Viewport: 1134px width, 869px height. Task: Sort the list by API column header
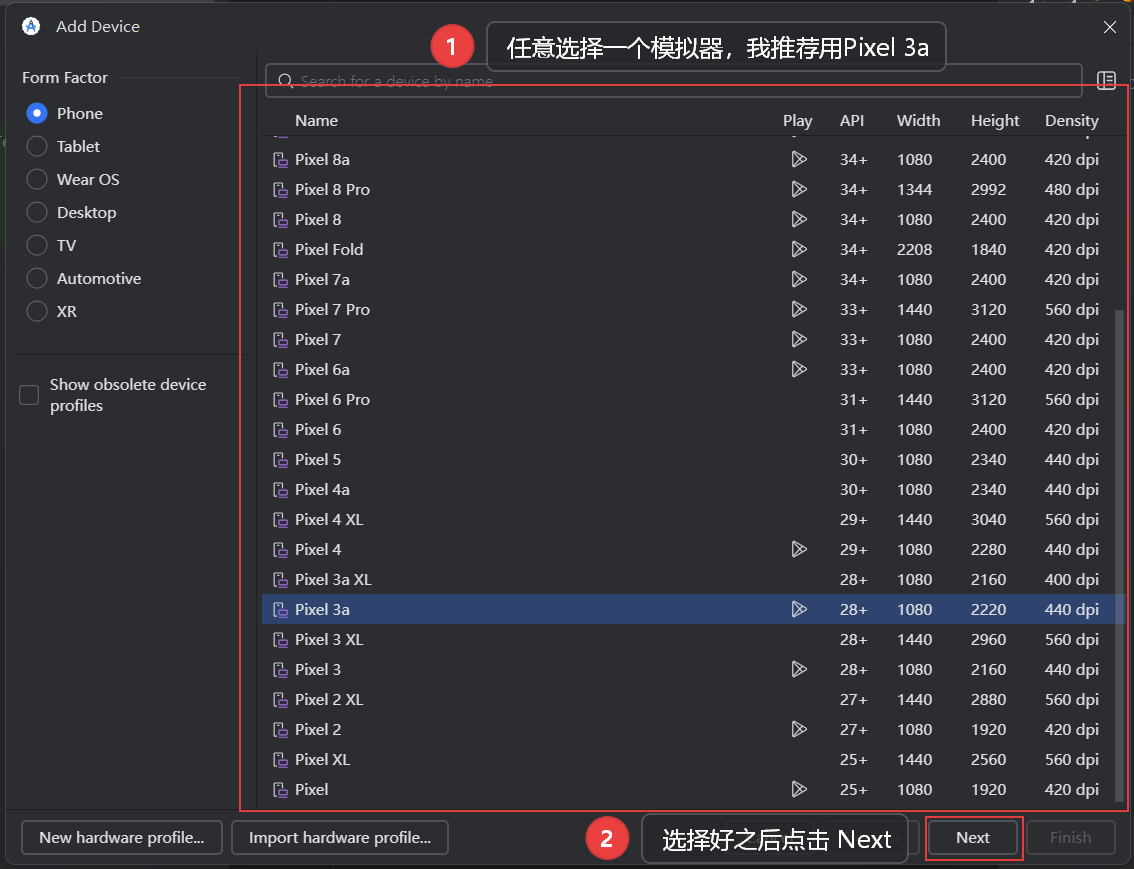(x=852, y=121)
